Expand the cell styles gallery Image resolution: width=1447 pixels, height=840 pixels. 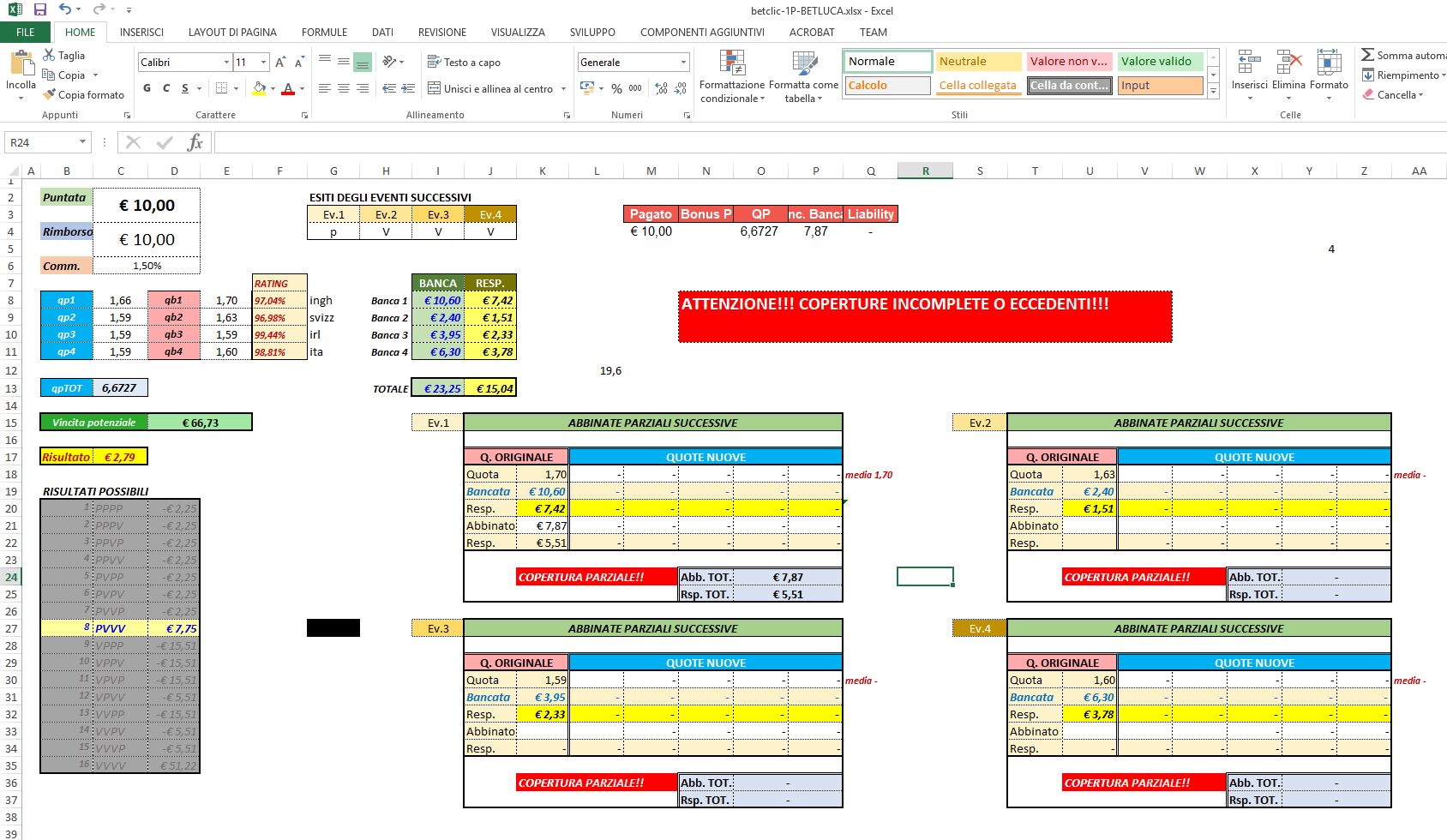(x=1214, y=91)
